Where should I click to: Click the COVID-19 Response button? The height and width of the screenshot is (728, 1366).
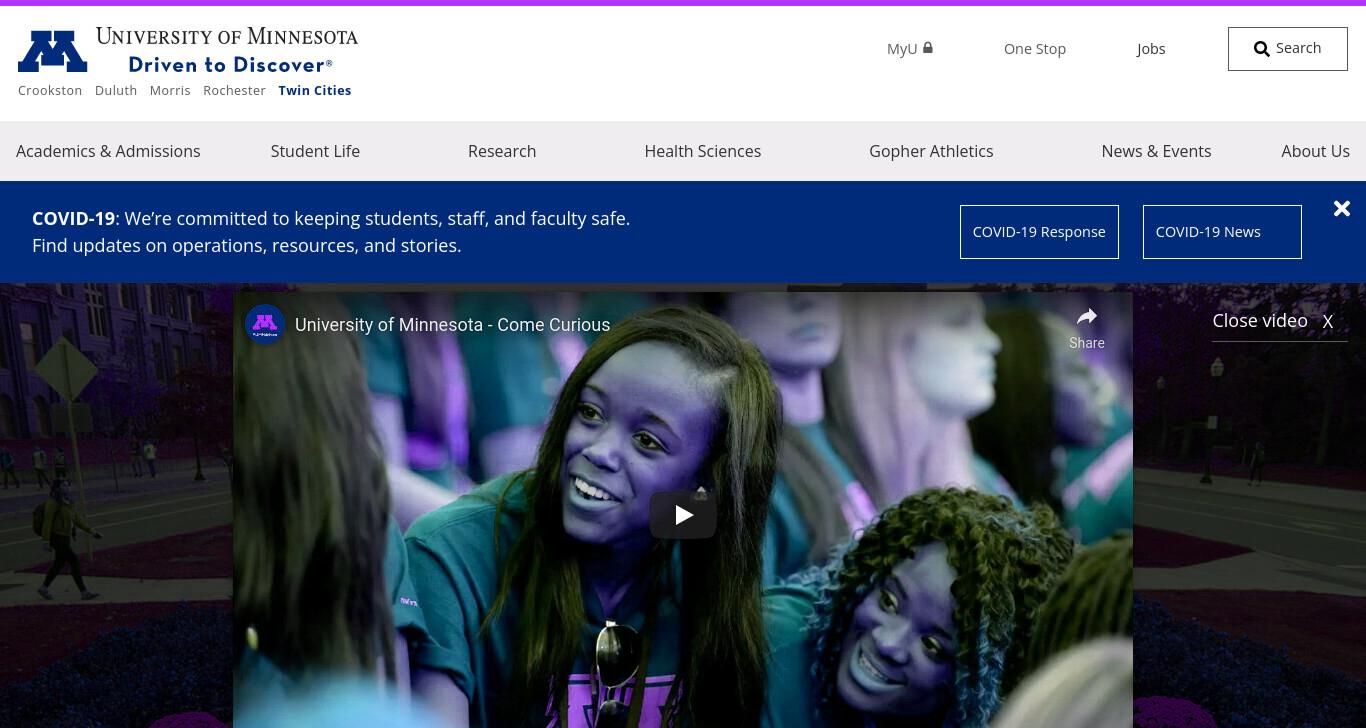(1039, 232)
